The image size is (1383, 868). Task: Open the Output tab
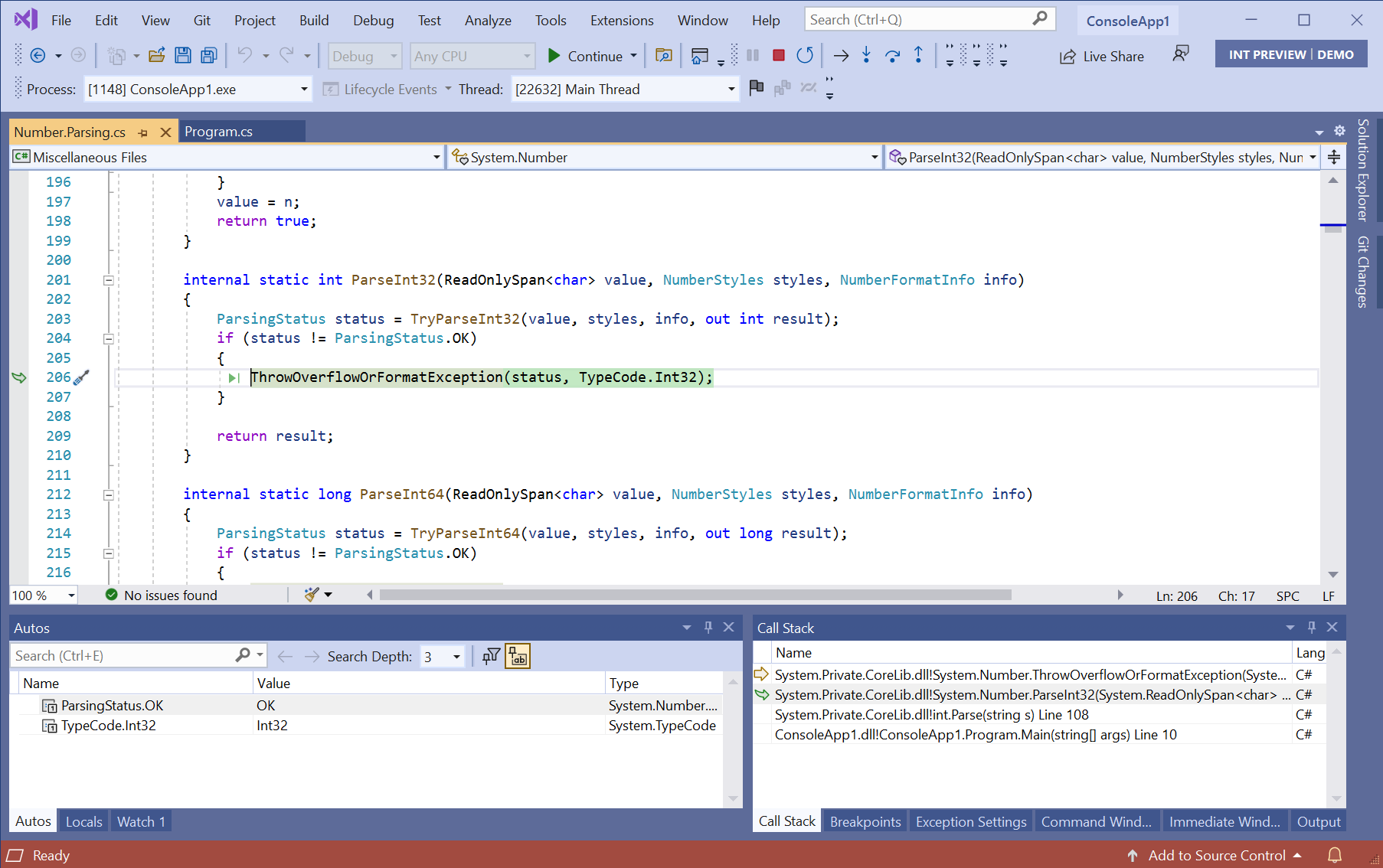[x=1319, y=821]
